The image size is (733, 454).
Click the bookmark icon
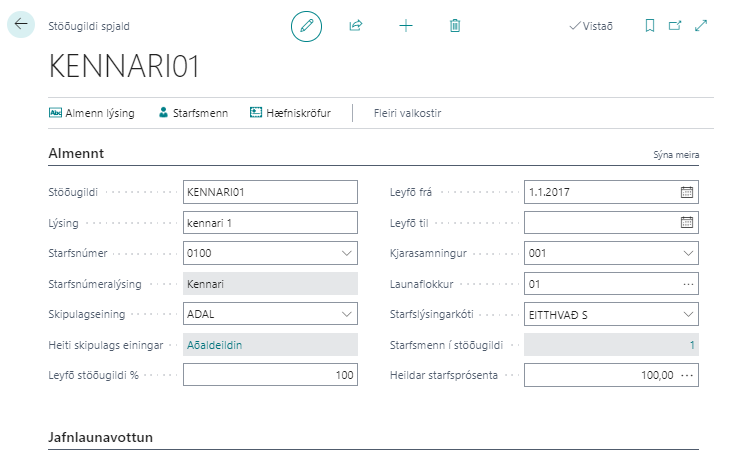649,26
